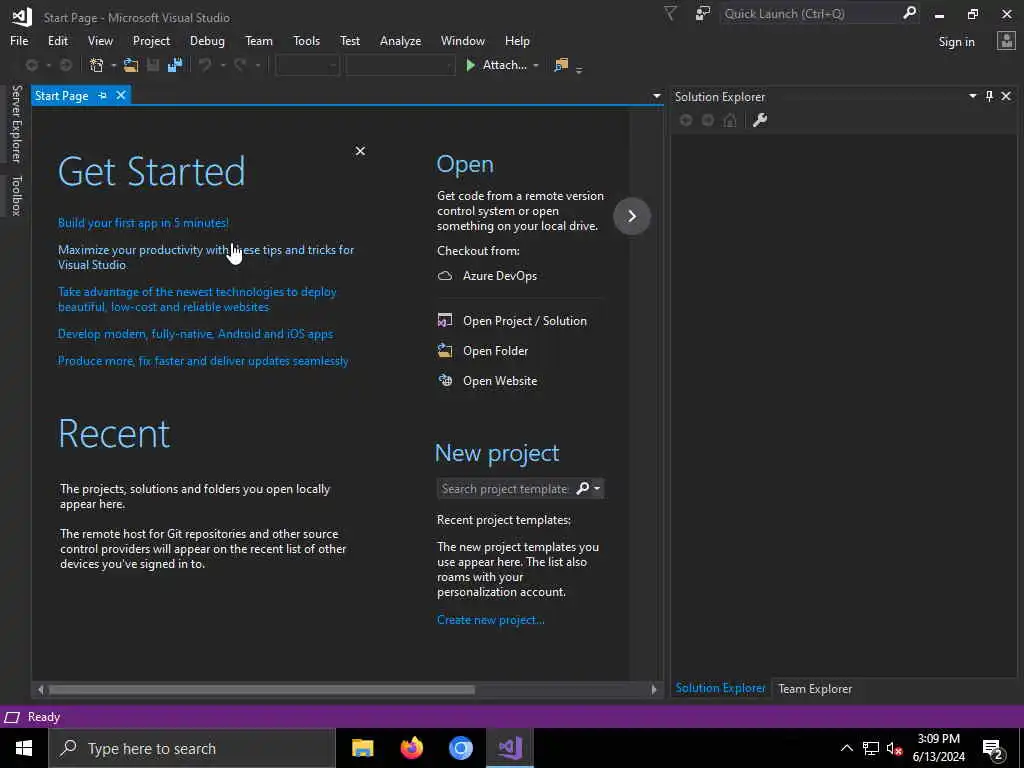Click the Solution Explorer Back icon
Viewport: 1024px width, 768px height.
point(686,120)
